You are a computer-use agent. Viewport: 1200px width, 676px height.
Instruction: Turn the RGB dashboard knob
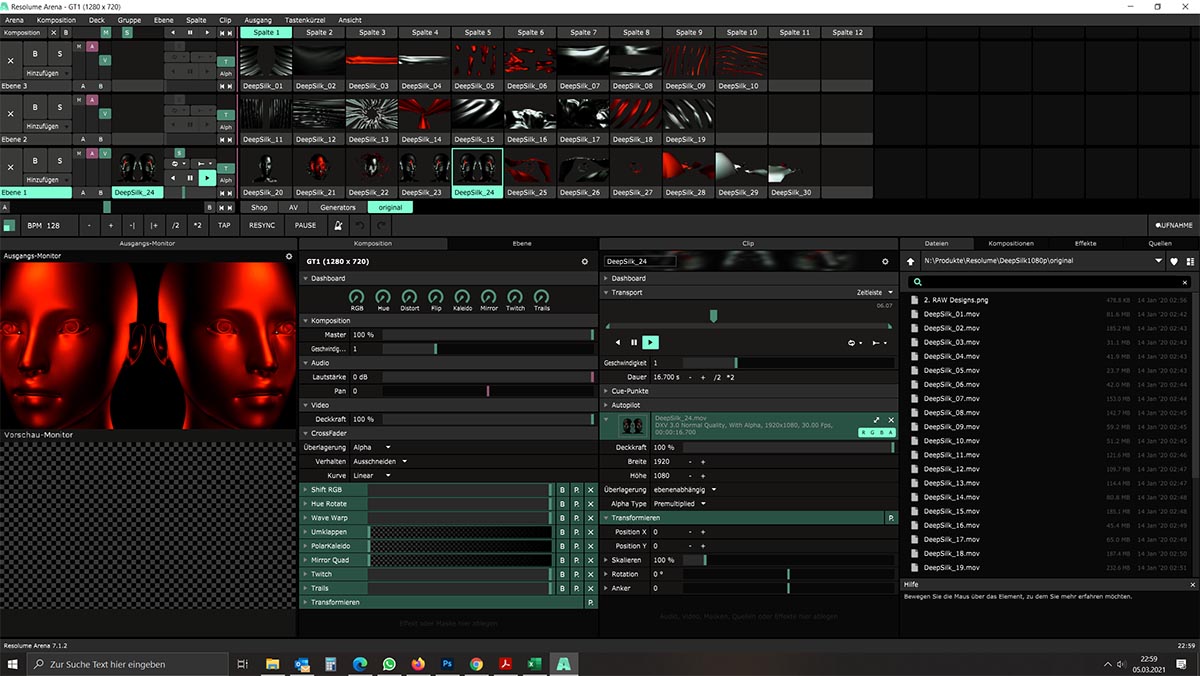click(x=357, y=298)
